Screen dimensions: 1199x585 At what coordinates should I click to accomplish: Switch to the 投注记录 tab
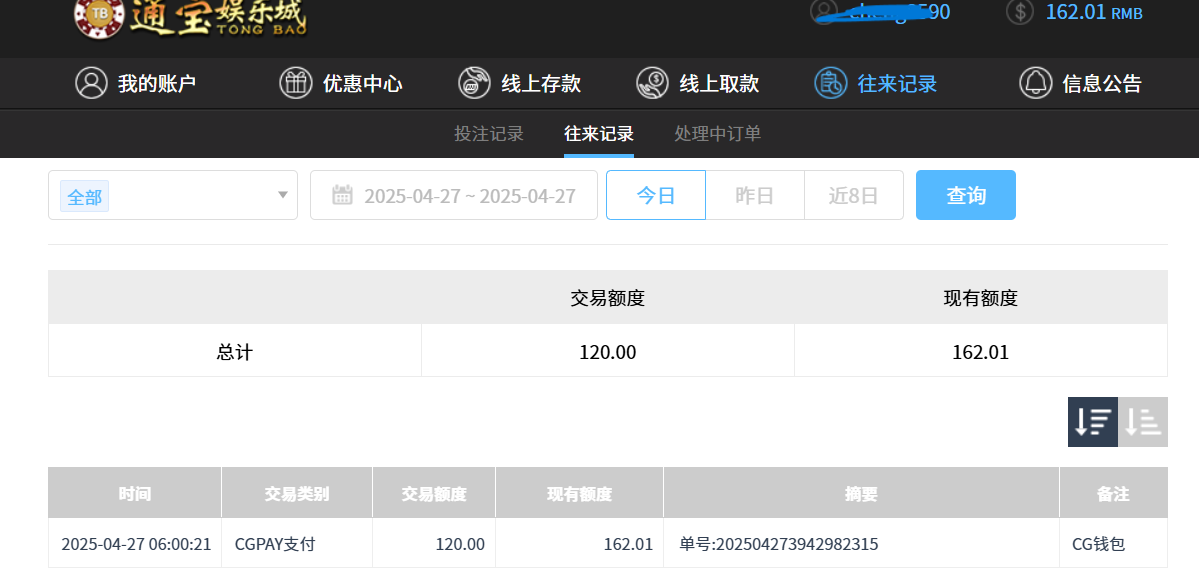click(489, 134)
